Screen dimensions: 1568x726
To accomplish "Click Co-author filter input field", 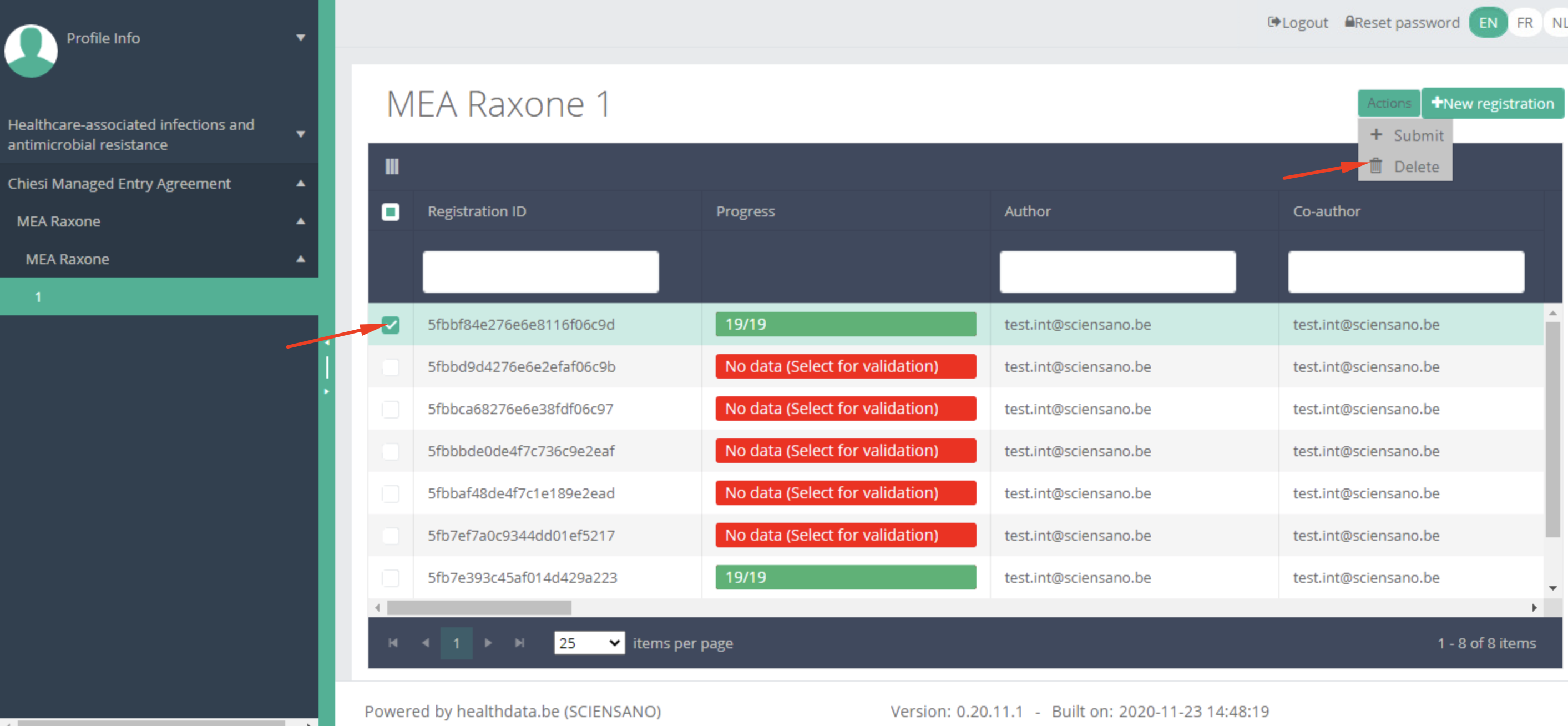I will (x=1406, y=271).
